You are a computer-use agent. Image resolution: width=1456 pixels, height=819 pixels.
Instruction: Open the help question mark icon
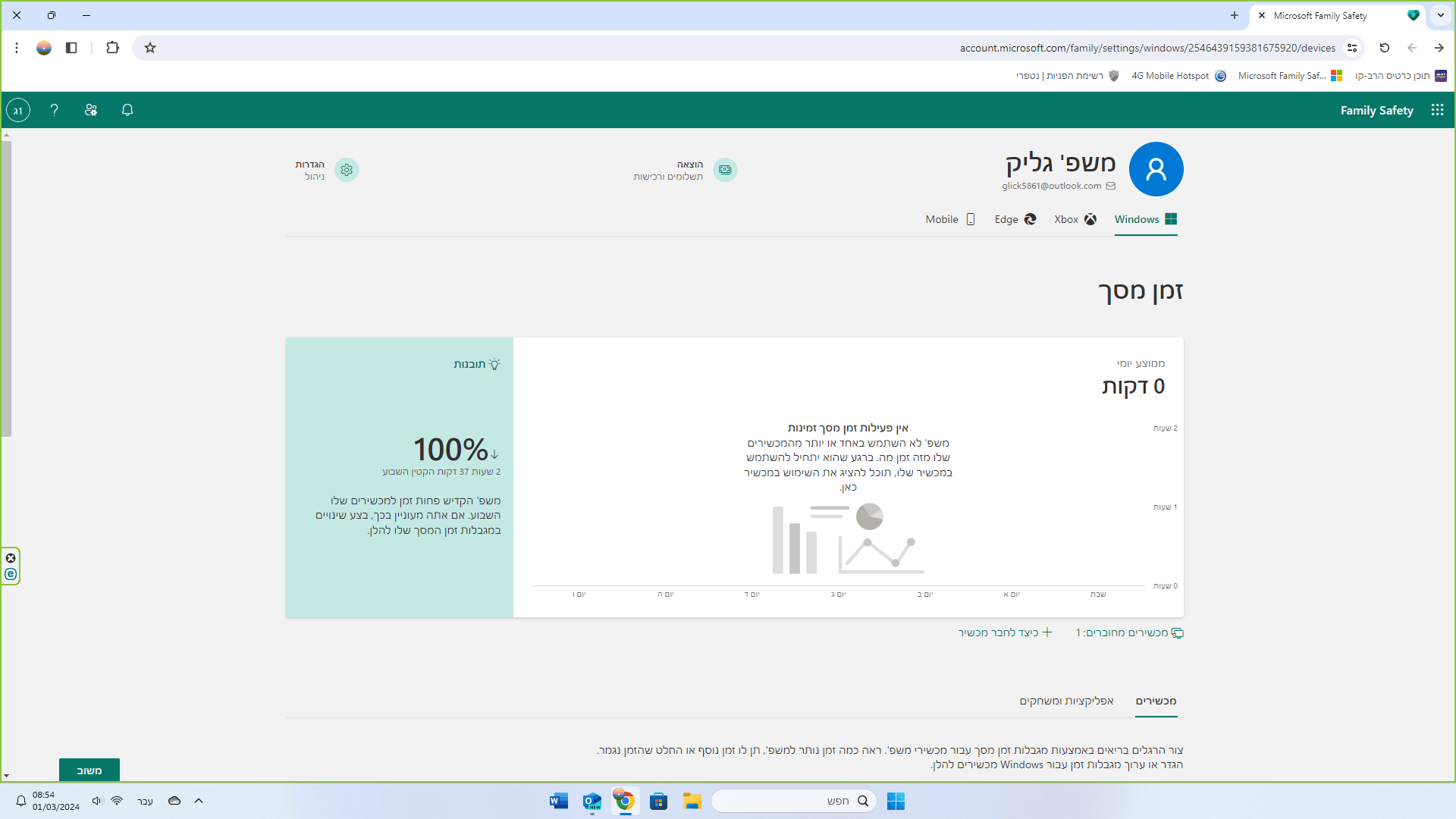pos(54,110)
